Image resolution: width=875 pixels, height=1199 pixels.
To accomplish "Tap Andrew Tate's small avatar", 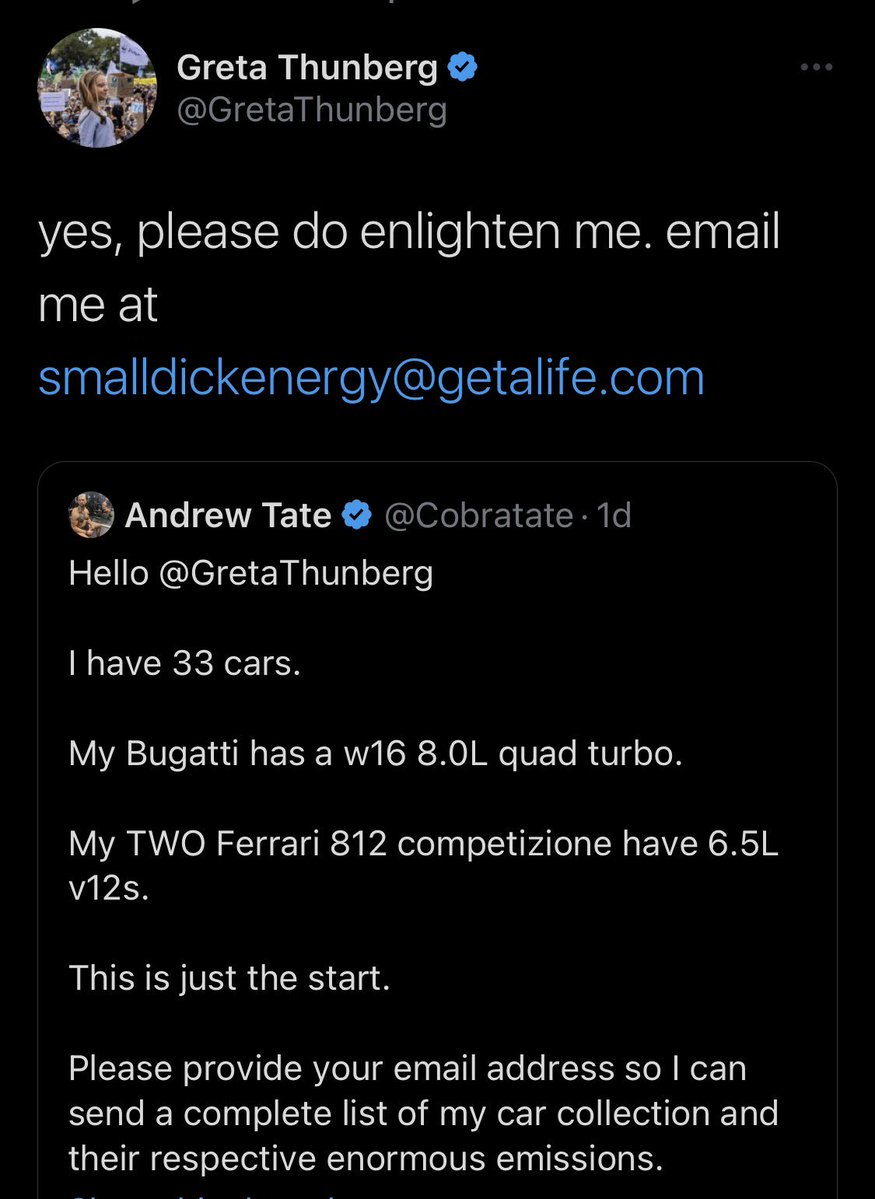I will point(91,515).
